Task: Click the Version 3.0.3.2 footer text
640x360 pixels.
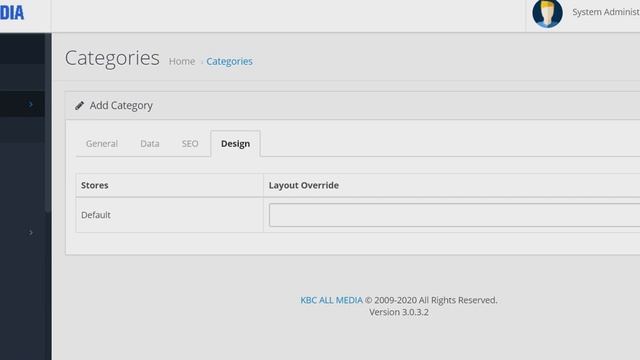Action: pyautogui.click(x=399, y=312)
